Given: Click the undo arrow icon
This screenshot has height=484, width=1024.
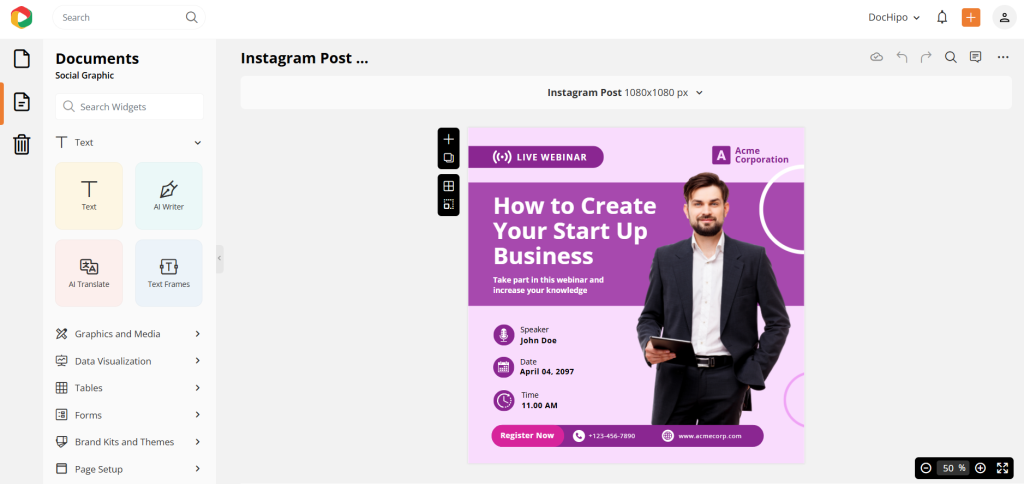Looking at the screenshot, I should tap(902, 58).
